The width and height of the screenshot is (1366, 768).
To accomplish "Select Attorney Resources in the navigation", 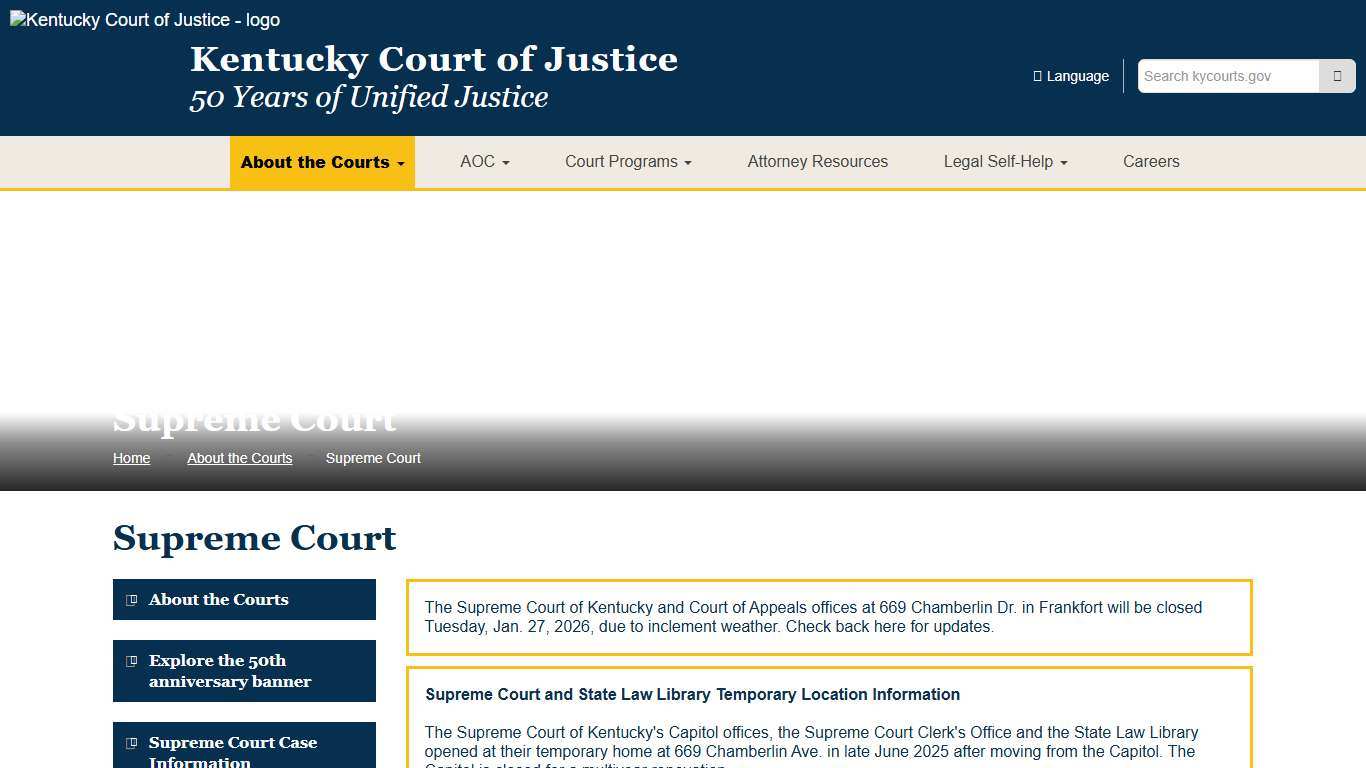I will [817, 162].
